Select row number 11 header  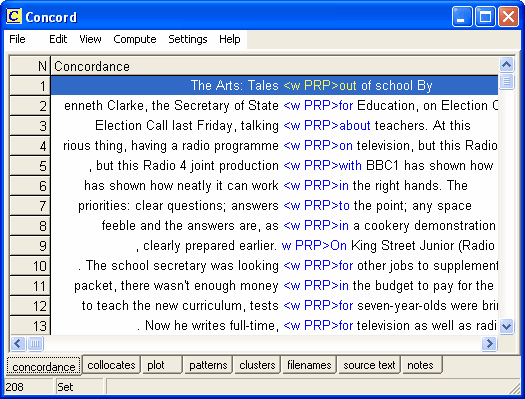click(30, 286)
